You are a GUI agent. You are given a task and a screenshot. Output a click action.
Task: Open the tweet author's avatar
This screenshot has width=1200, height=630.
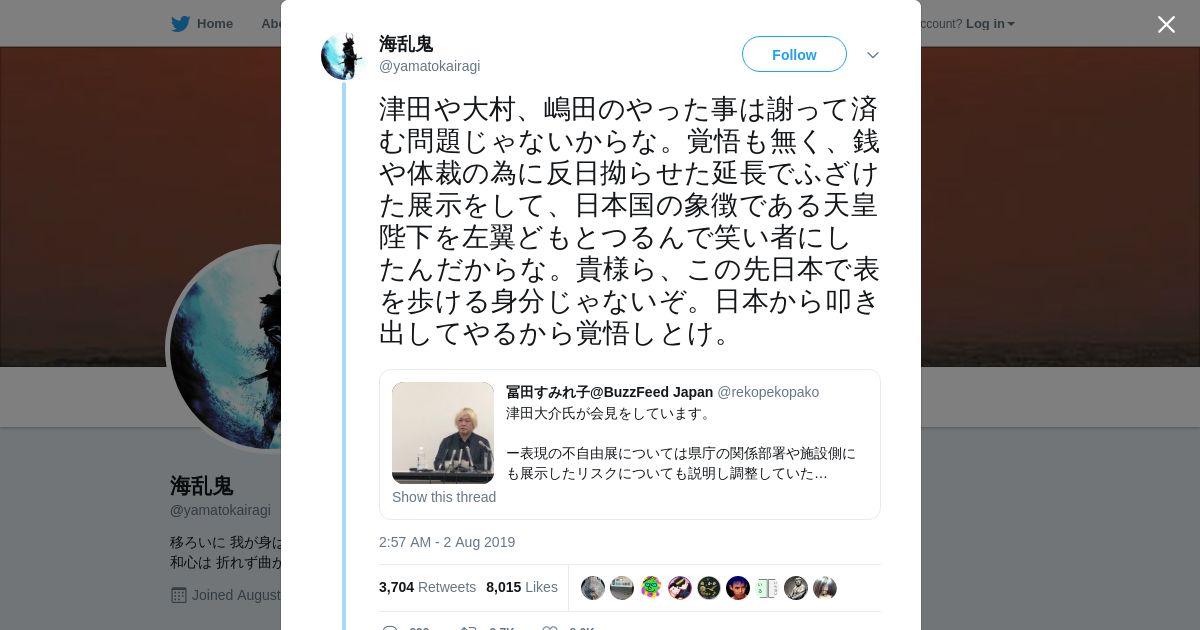(x=342, y=56)
